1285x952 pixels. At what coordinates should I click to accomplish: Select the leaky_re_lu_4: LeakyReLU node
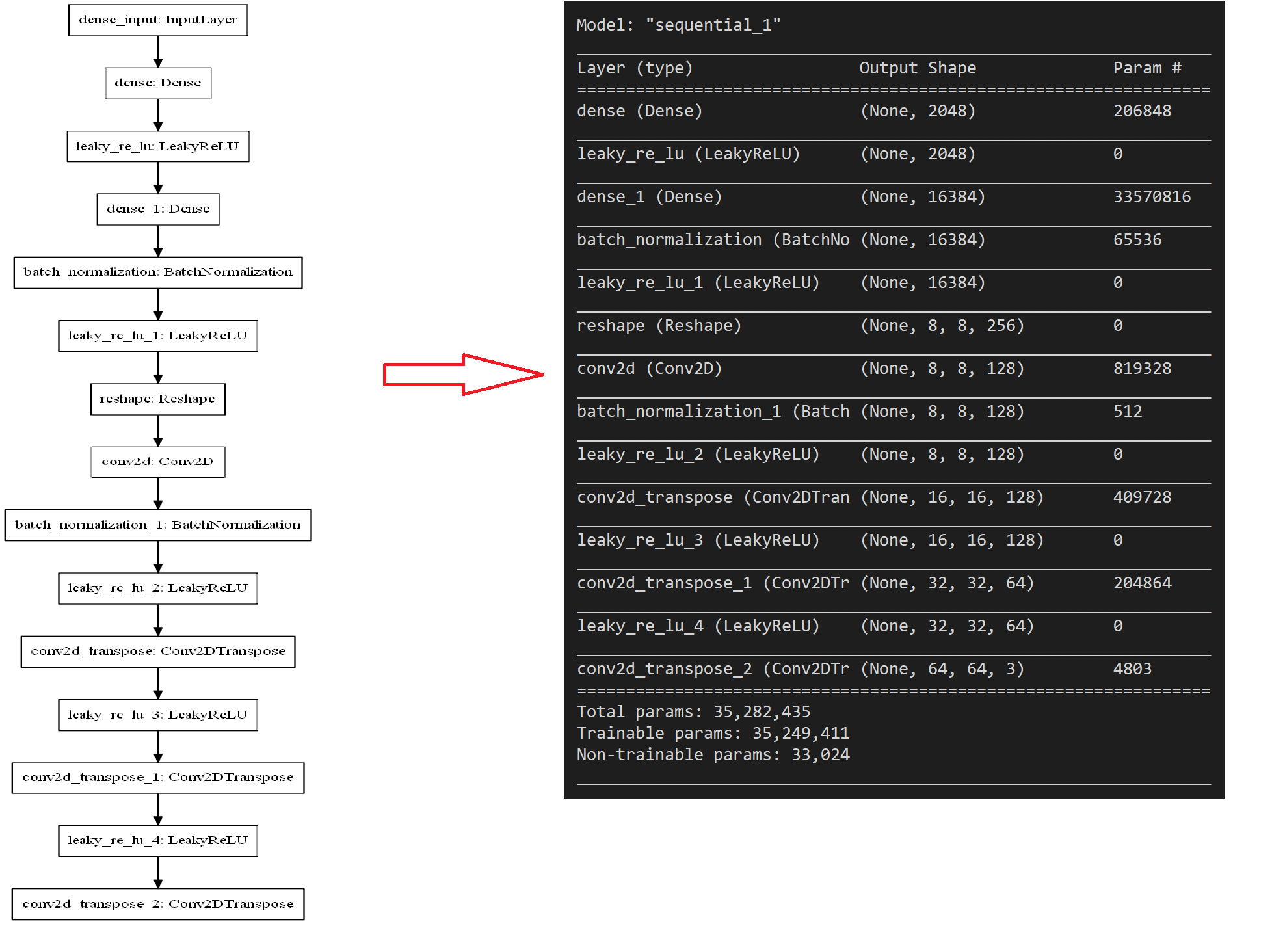tap(158, 840)
